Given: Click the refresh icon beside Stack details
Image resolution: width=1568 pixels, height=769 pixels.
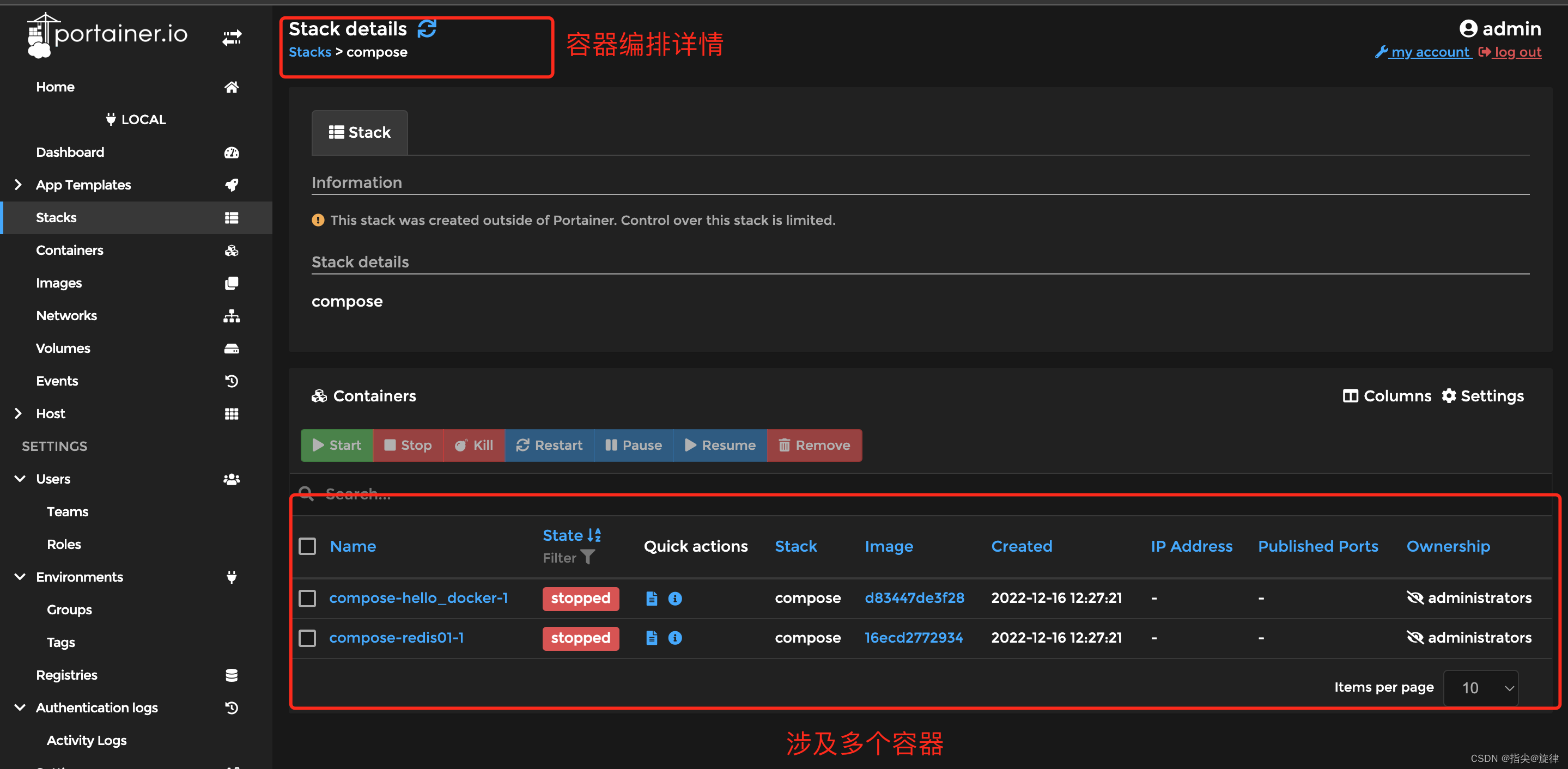Looking at the screenshot, I should [x=427, y=29].
